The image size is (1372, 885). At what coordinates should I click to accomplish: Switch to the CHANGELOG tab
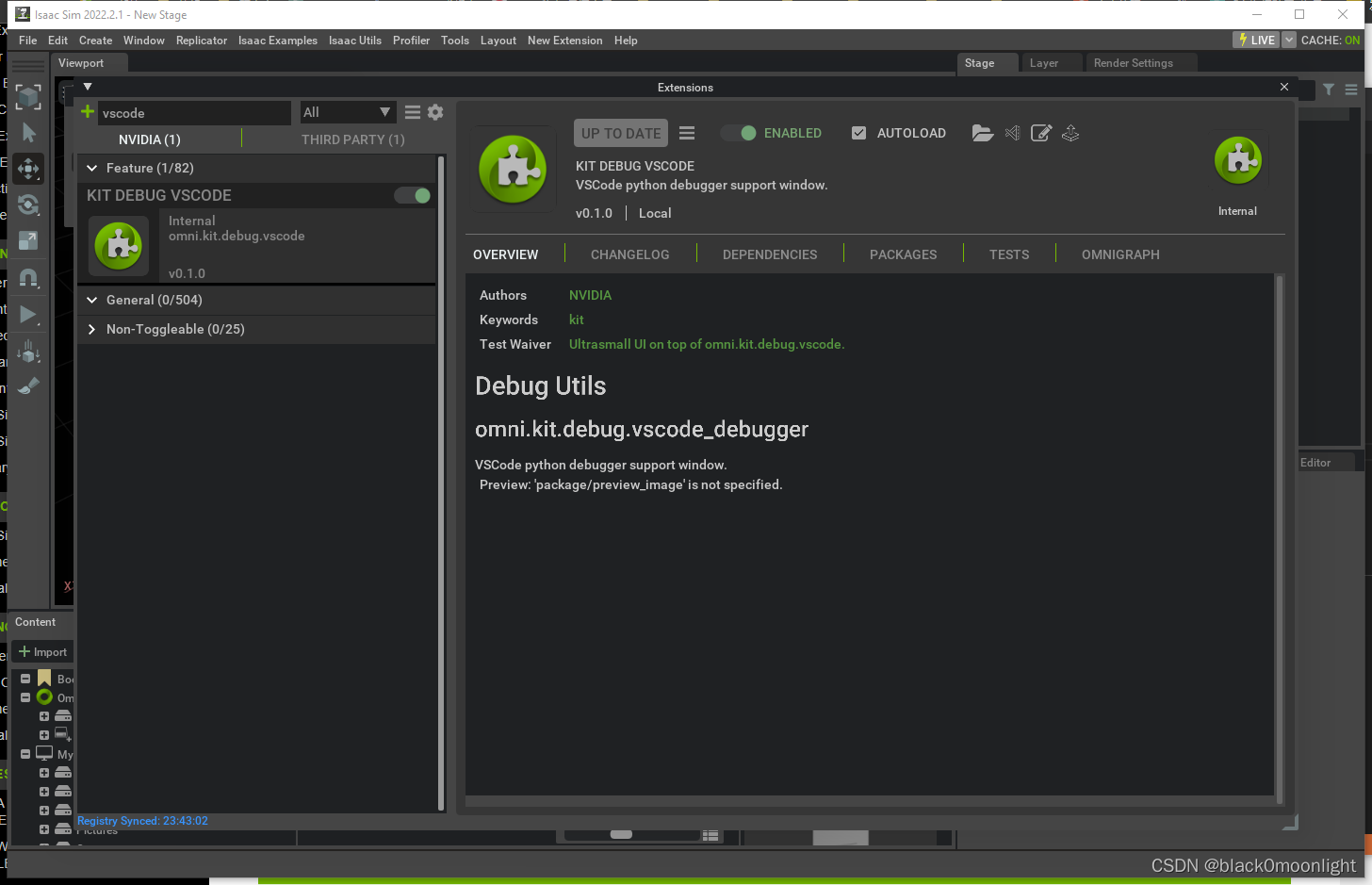[x=629, y=254]
